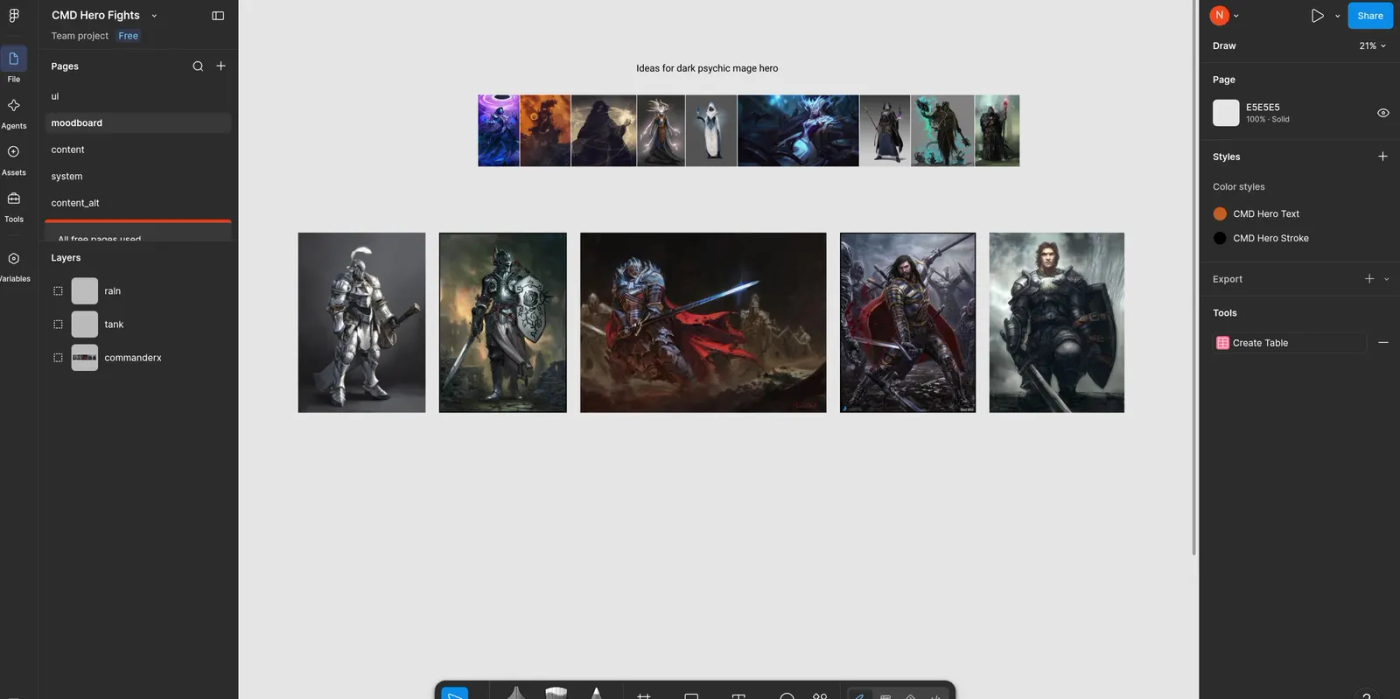Search pages with the magnifier icon
Screen dimensions: 1400x699
coord(198,66)
